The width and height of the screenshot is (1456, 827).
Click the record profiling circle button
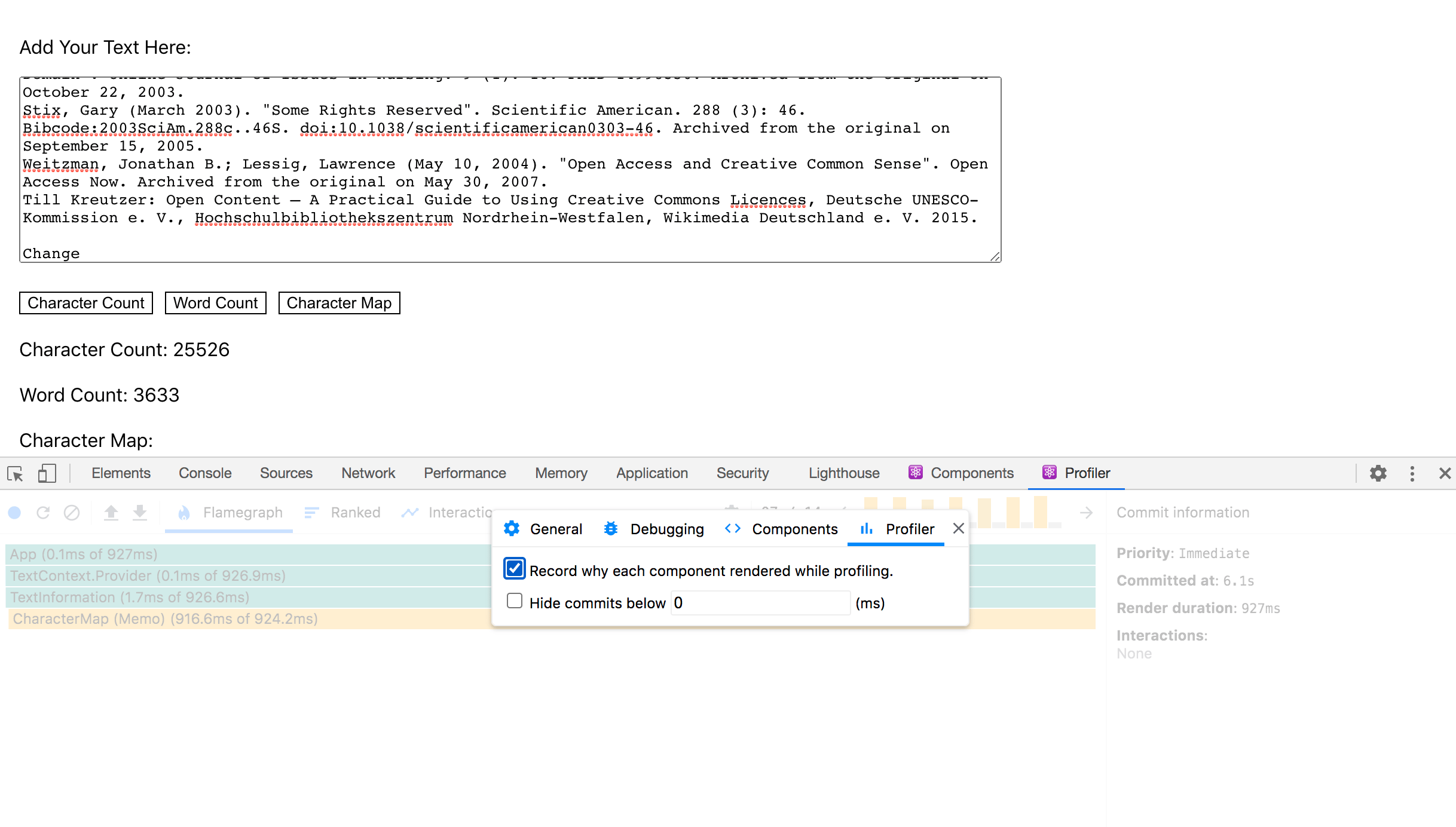coord(15,513)
